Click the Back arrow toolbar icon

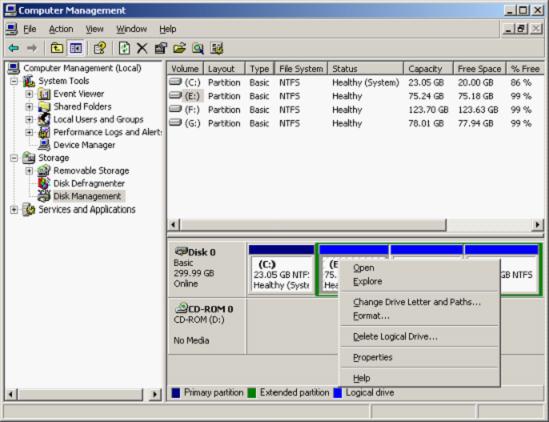[14, 48]
